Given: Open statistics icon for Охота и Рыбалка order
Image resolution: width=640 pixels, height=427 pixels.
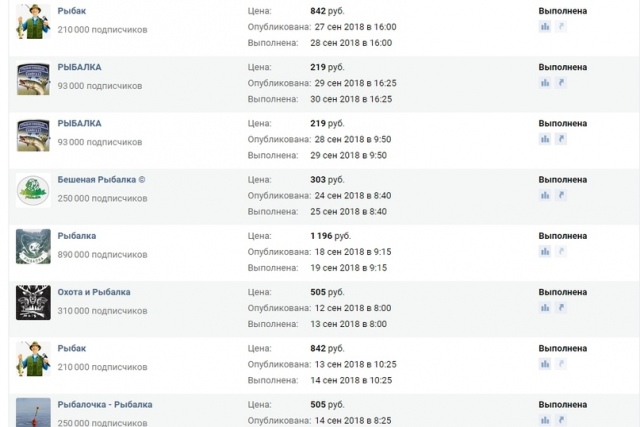Looking at the screenshot, I should (x=545, y=308).
